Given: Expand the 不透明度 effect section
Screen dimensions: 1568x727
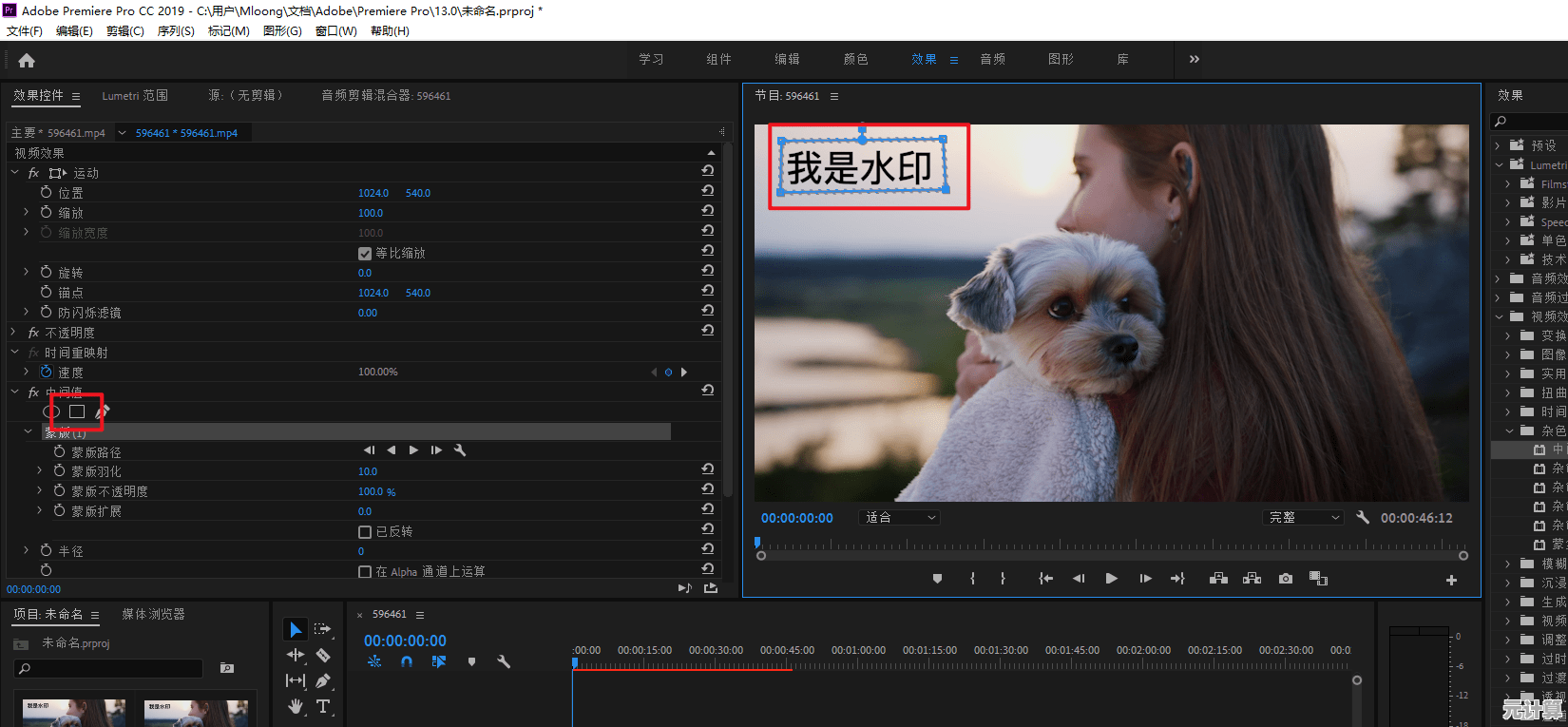Looking at the screenshot, I should point(13,333).
